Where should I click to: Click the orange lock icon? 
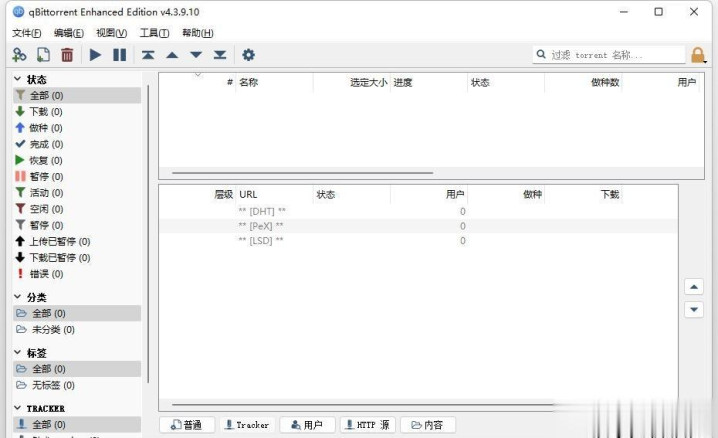click(698, 55)
